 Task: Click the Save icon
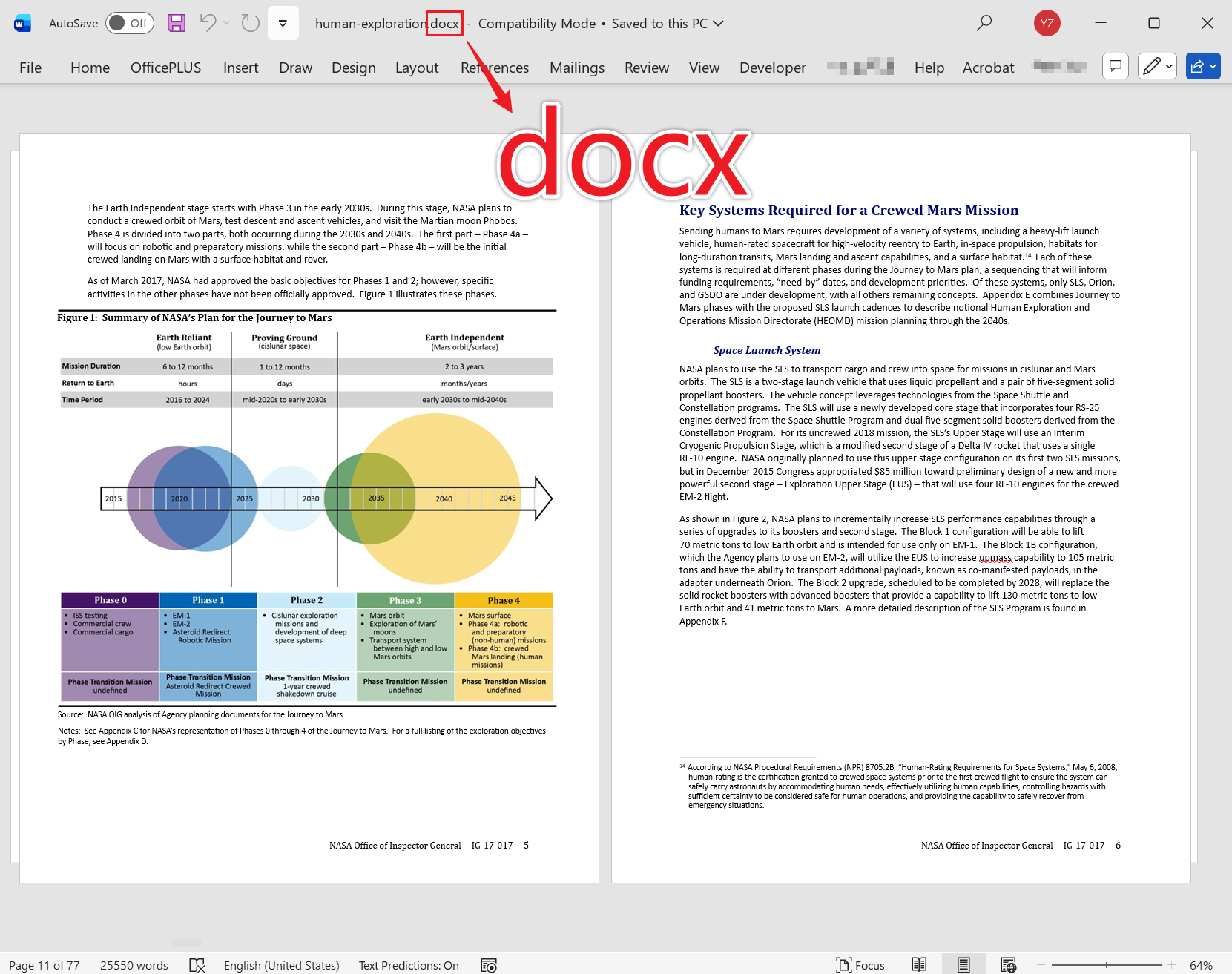177,23
